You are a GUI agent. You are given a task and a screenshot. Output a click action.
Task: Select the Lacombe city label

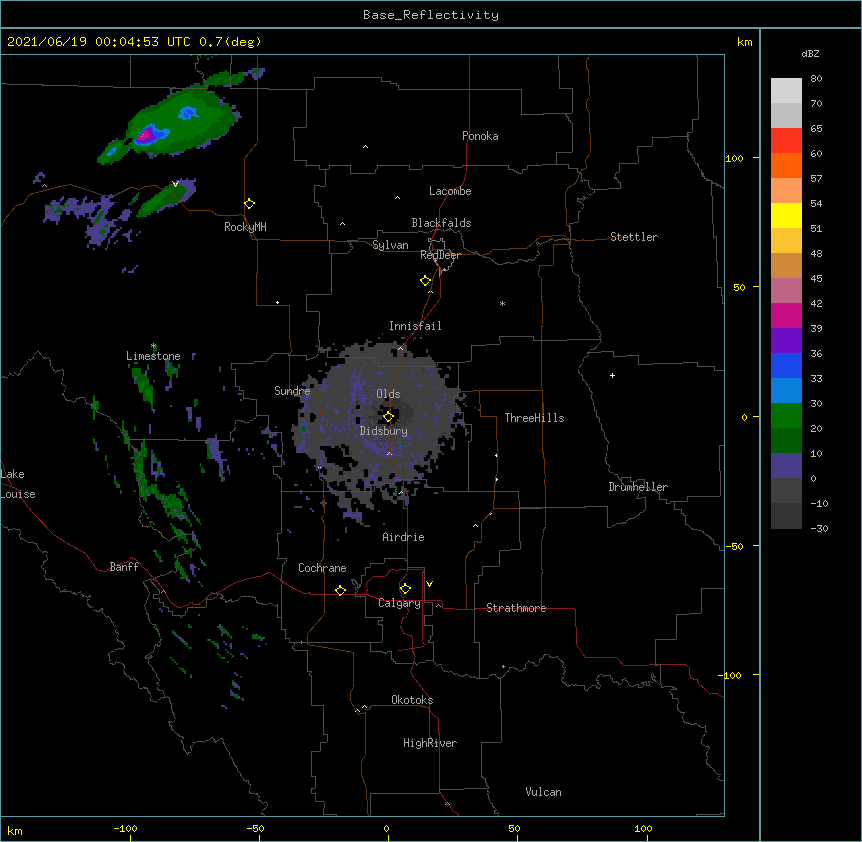(450, 191)
